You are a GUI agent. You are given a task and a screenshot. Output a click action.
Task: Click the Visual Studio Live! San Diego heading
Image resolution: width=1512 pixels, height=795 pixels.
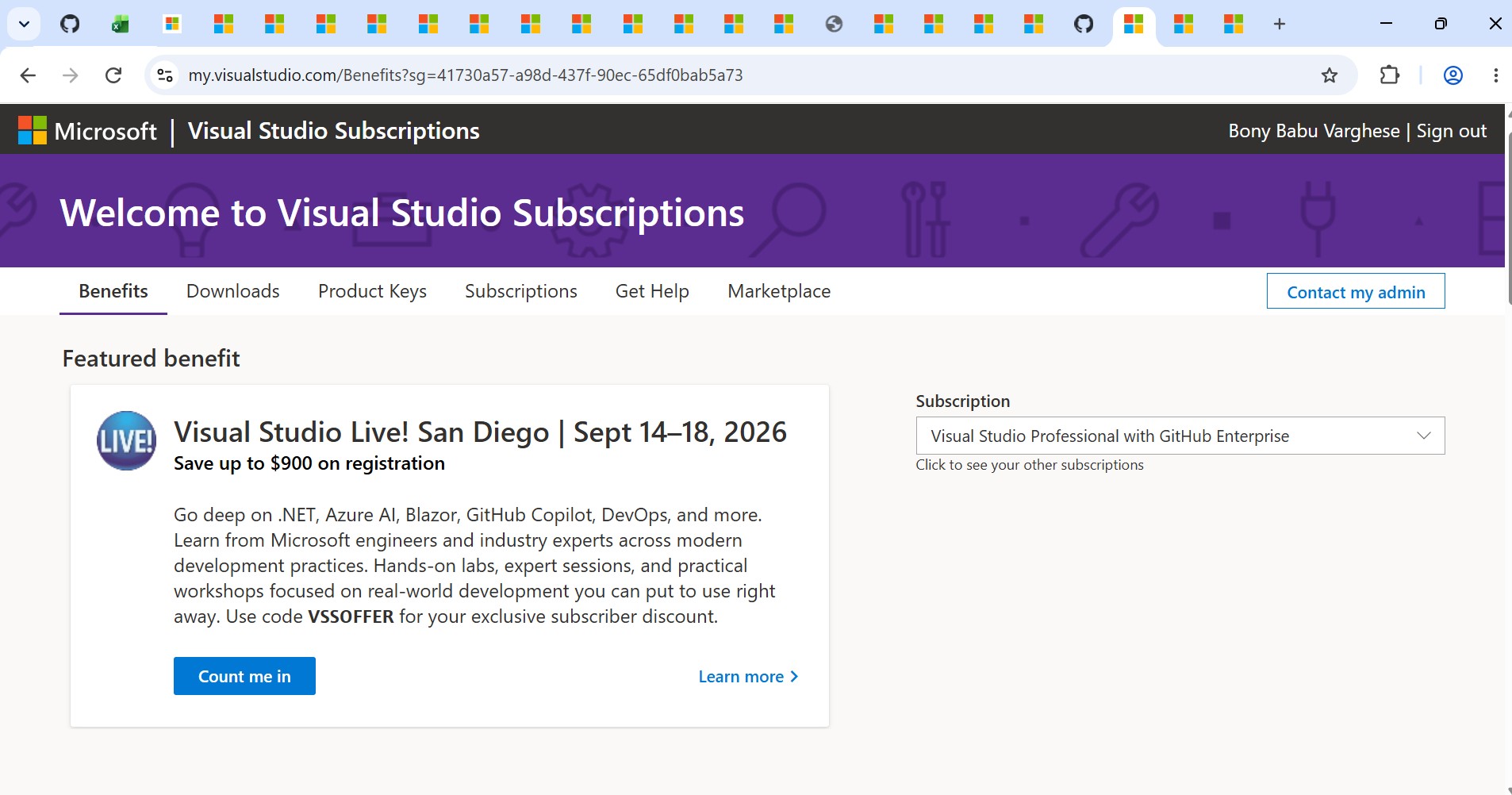481,432
